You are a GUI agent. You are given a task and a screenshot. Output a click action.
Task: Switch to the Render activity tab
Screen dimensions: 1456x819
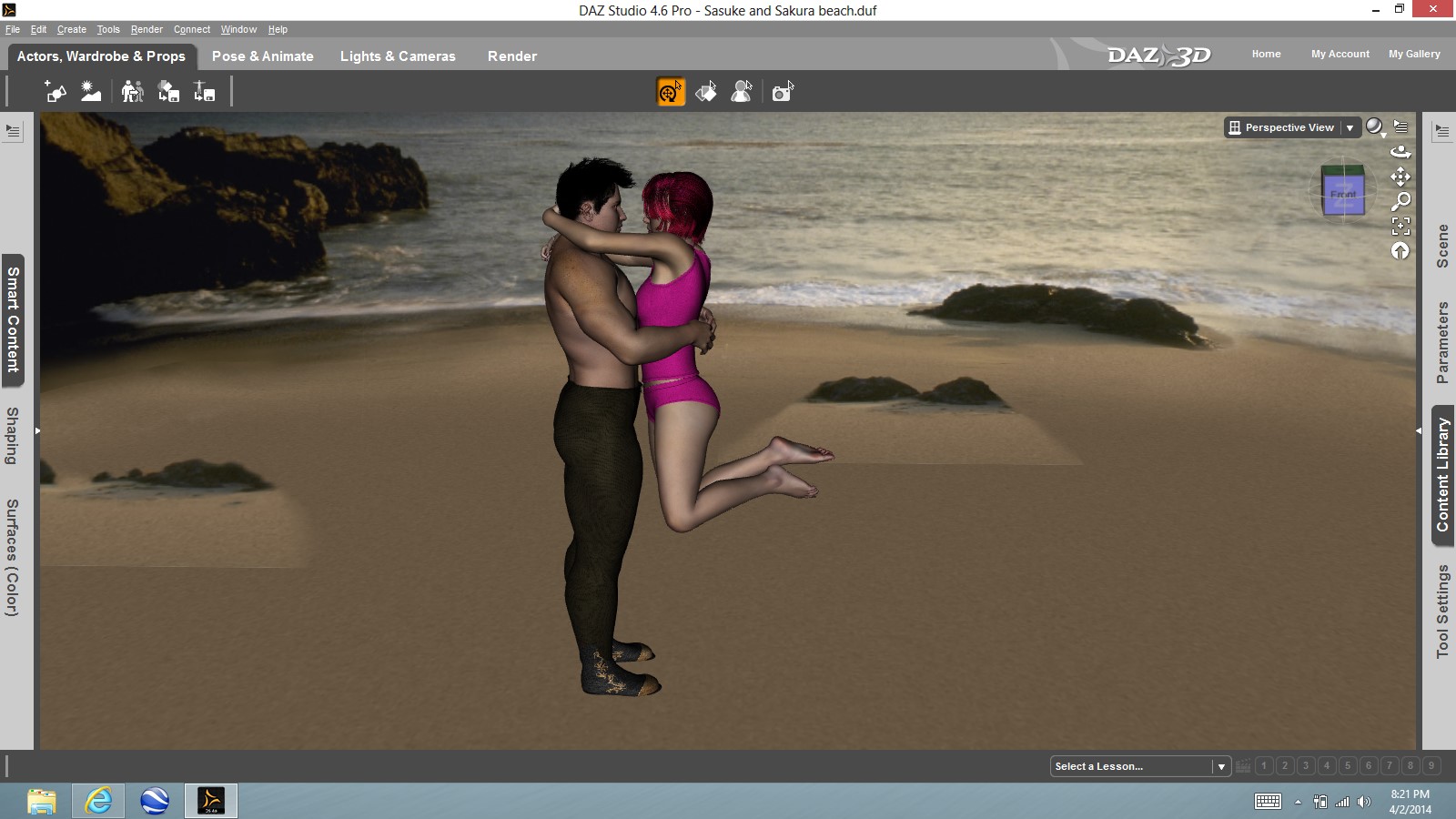point(512,56)
